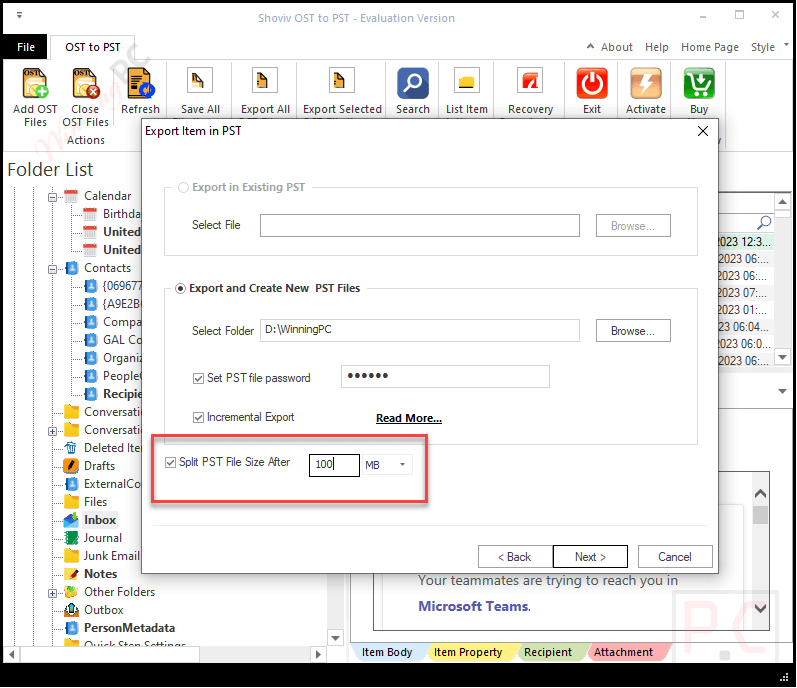Click Cancel in the export dialog
Viewport: 797px width, 688px height.
coord(675,557)
